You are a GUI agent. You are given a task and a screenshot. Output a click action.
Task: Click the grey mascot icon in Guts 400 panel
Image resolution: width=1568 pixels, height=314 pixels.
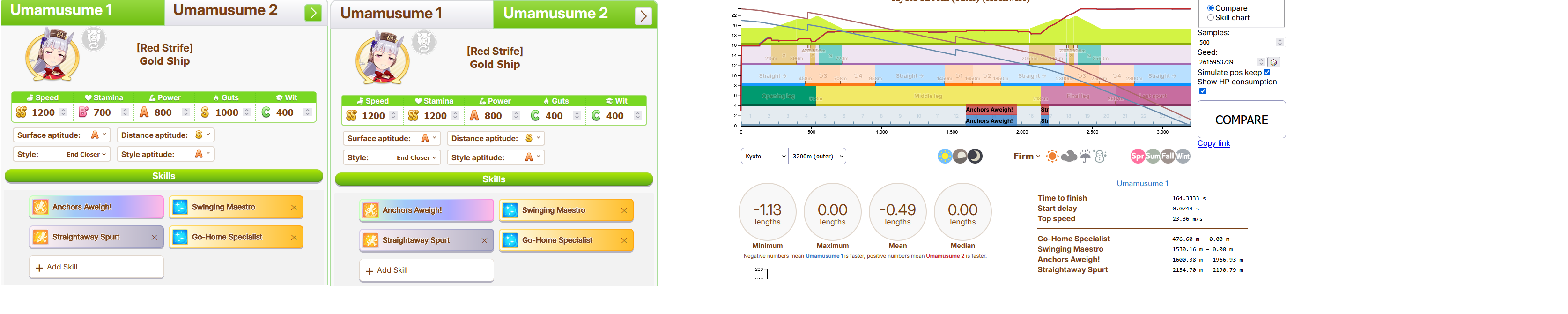pos(424,42)
